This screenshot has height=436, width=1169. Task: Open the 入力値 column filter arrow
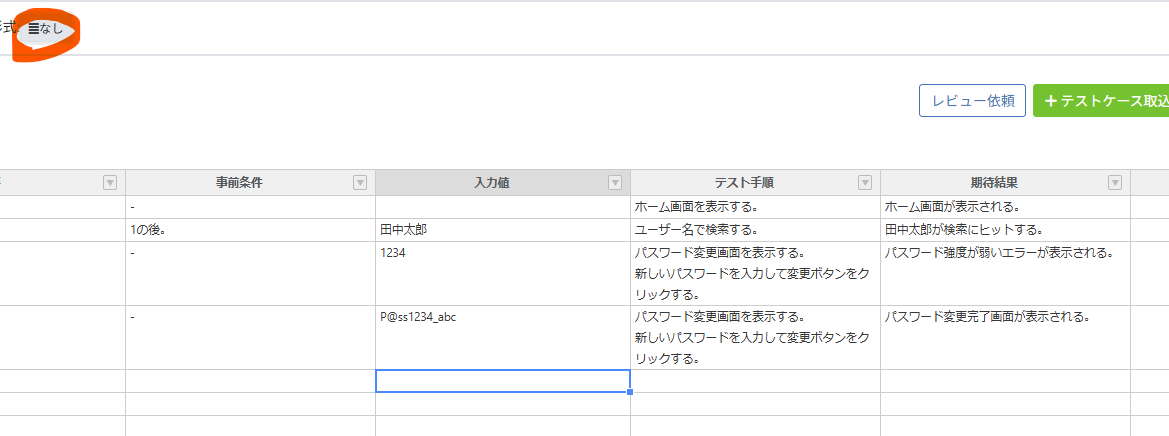click(x=615, y=183)
